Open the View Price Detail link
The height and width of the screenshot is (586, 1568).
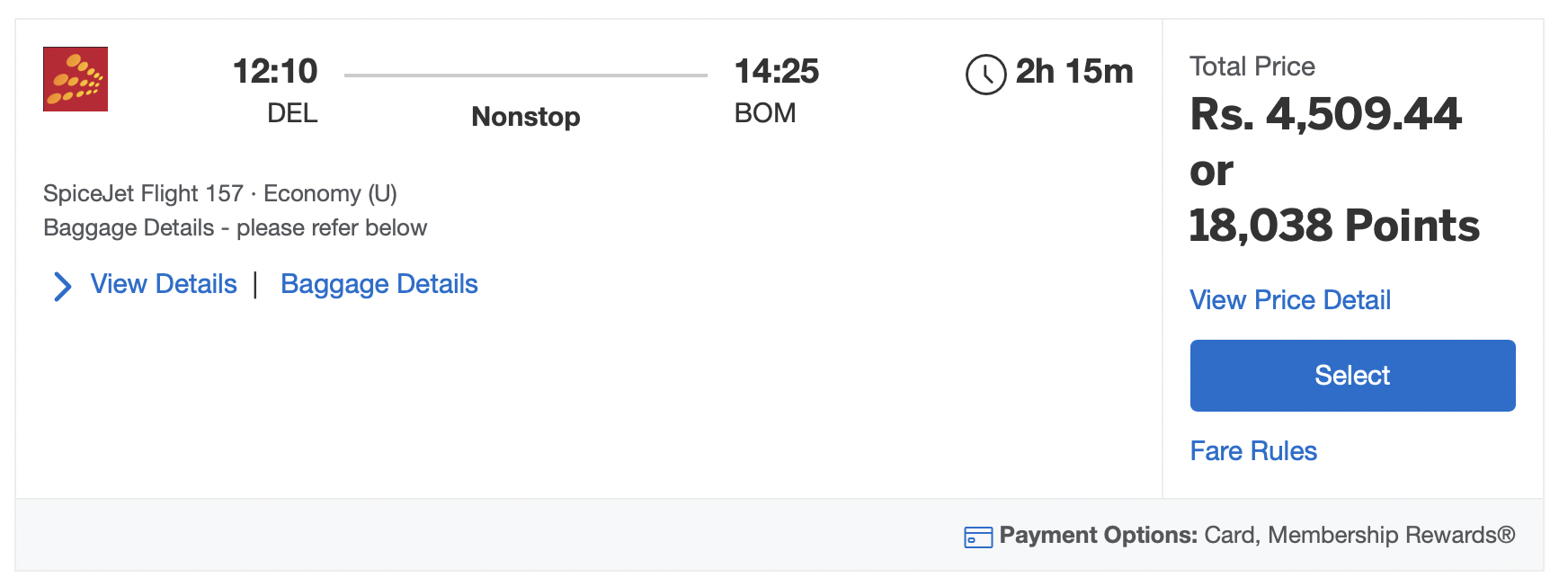(1289, 300)
